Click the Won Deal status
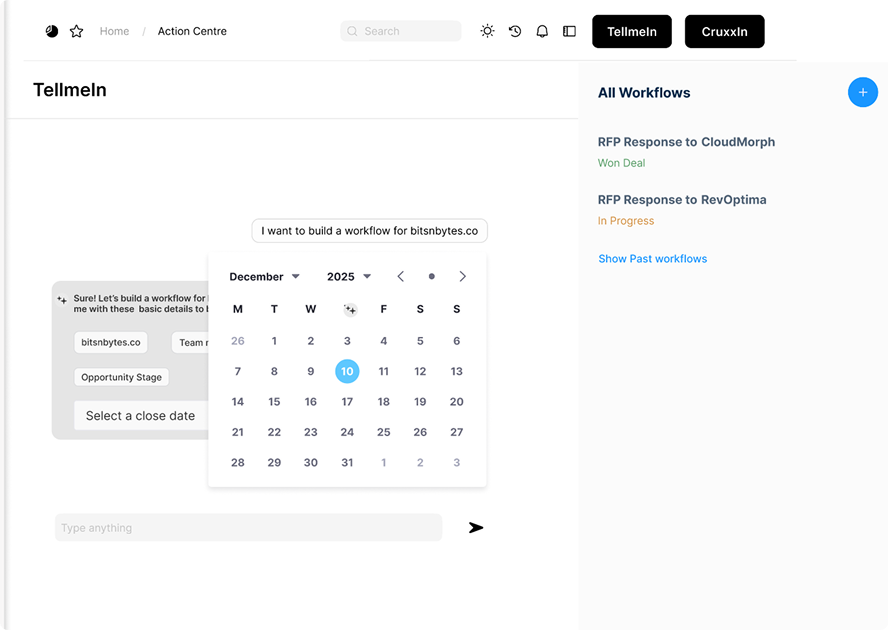This screenshot has height=630, width=888. 621,163
